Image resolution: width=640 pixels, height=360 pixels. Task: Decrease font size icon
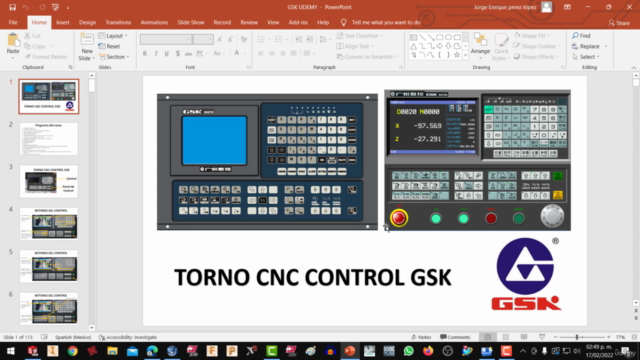tap(230, 39)
